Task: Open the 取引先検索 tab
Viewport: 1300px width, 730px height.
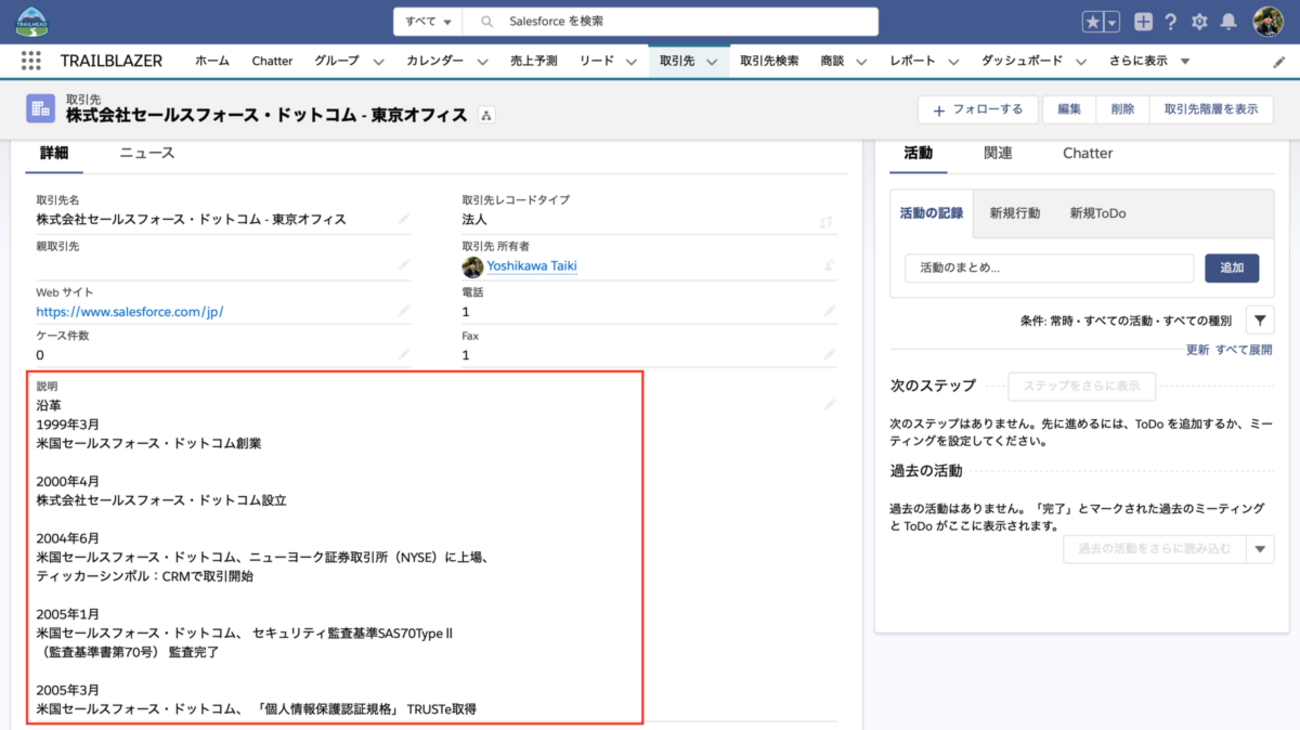Action: tap(769, 61)
